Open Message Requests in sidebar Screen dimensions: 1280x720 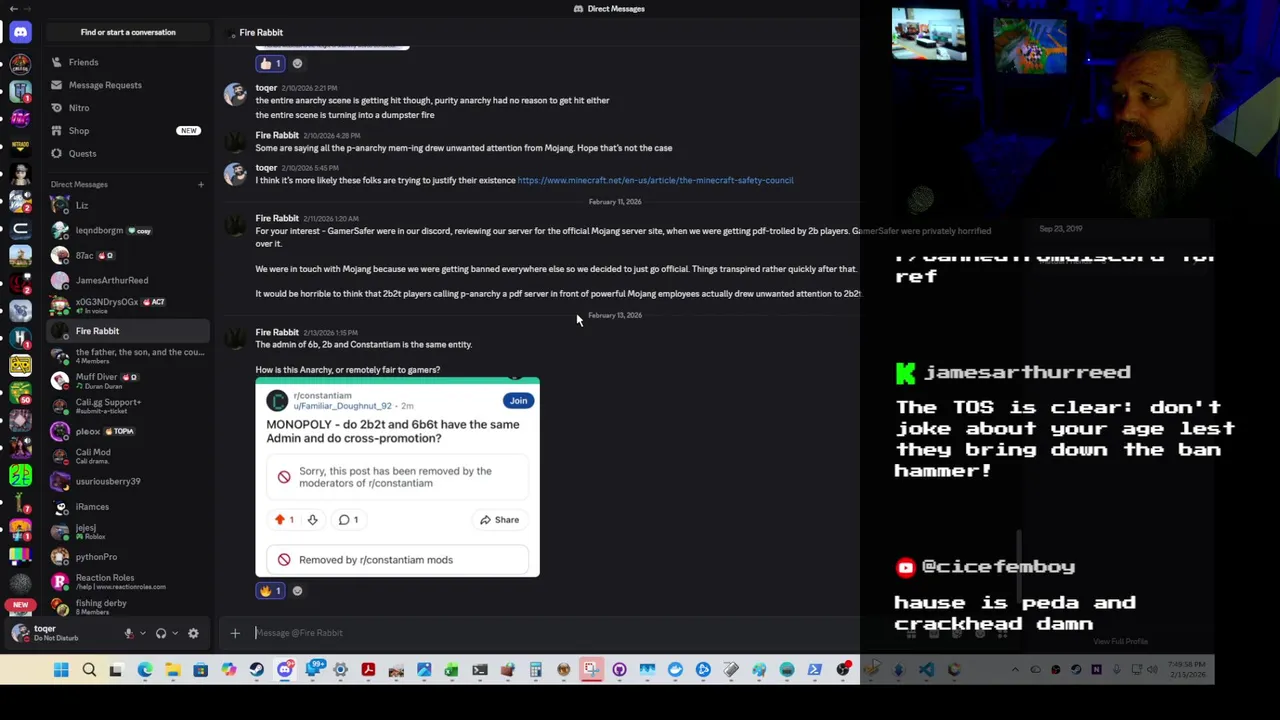click(x=128, y=85)
